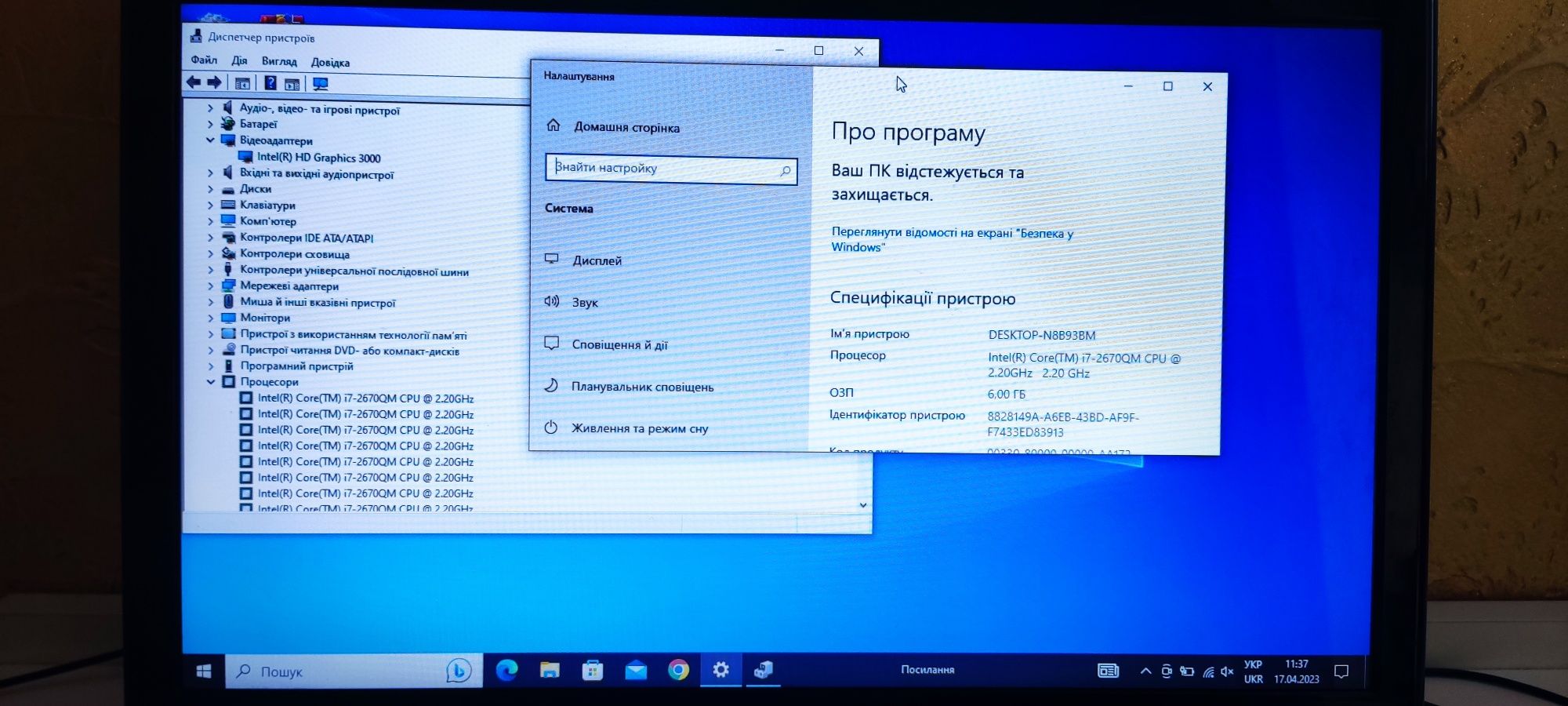Click the Meet Now camera tray icon
Image resolution: width=1568 pixels, height=706 pixels.
[x=1167, y=671]
